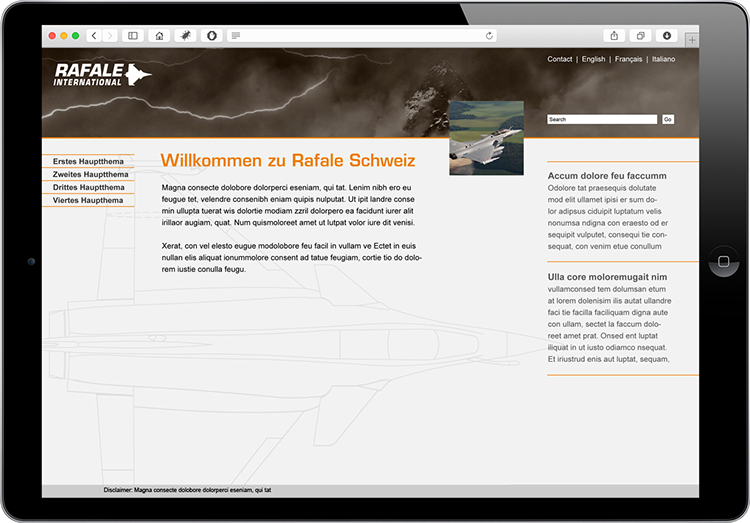Click the Rafale jet photo thumbnail
750x523 pixels.
coord(486,138)
